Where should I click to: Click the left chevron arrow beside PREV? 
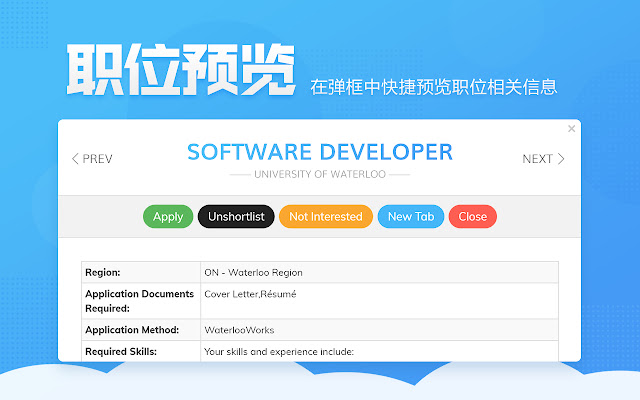[x=75, y=158]
